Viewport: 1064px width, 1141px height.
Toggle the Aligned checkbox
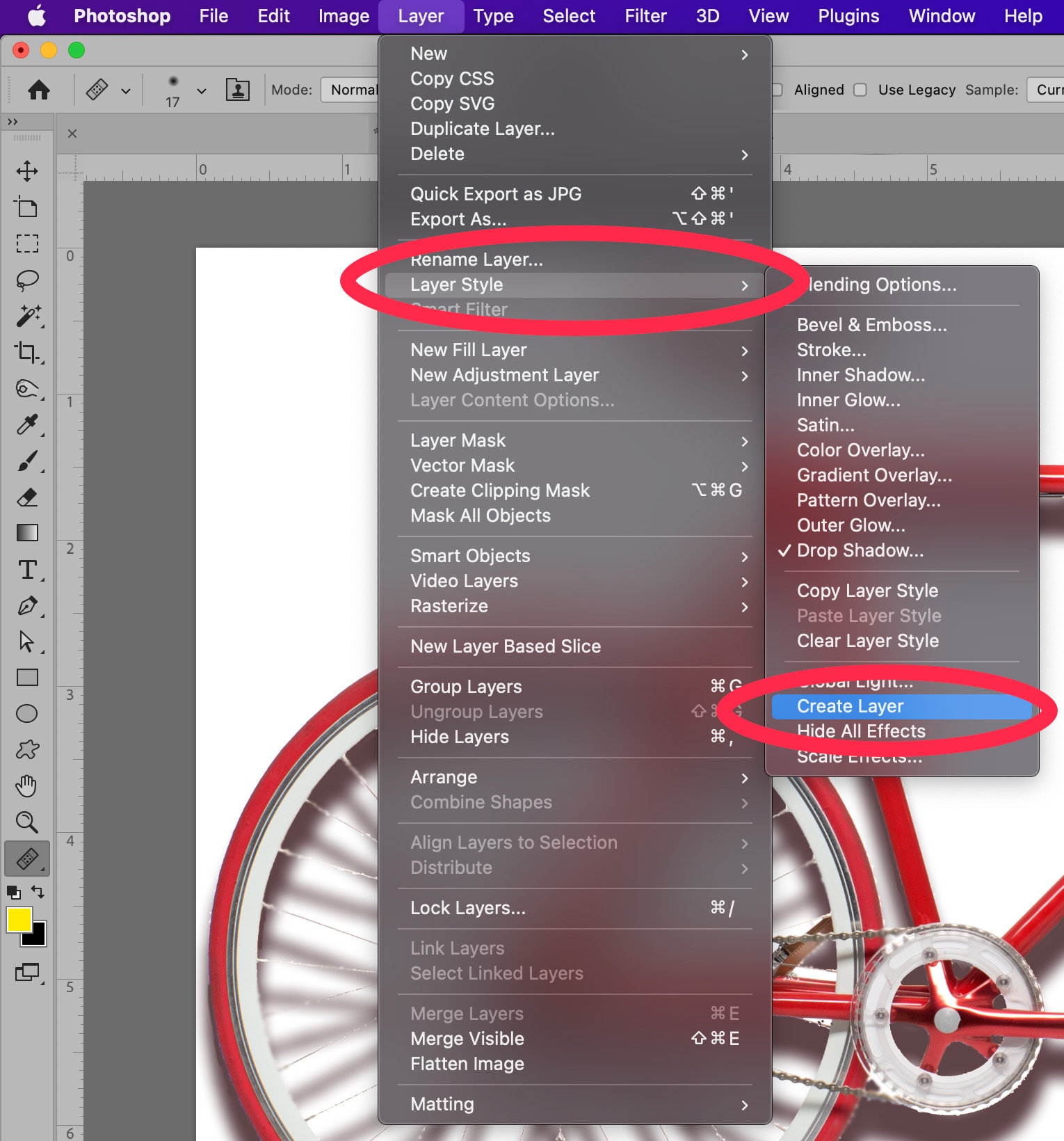777,90
